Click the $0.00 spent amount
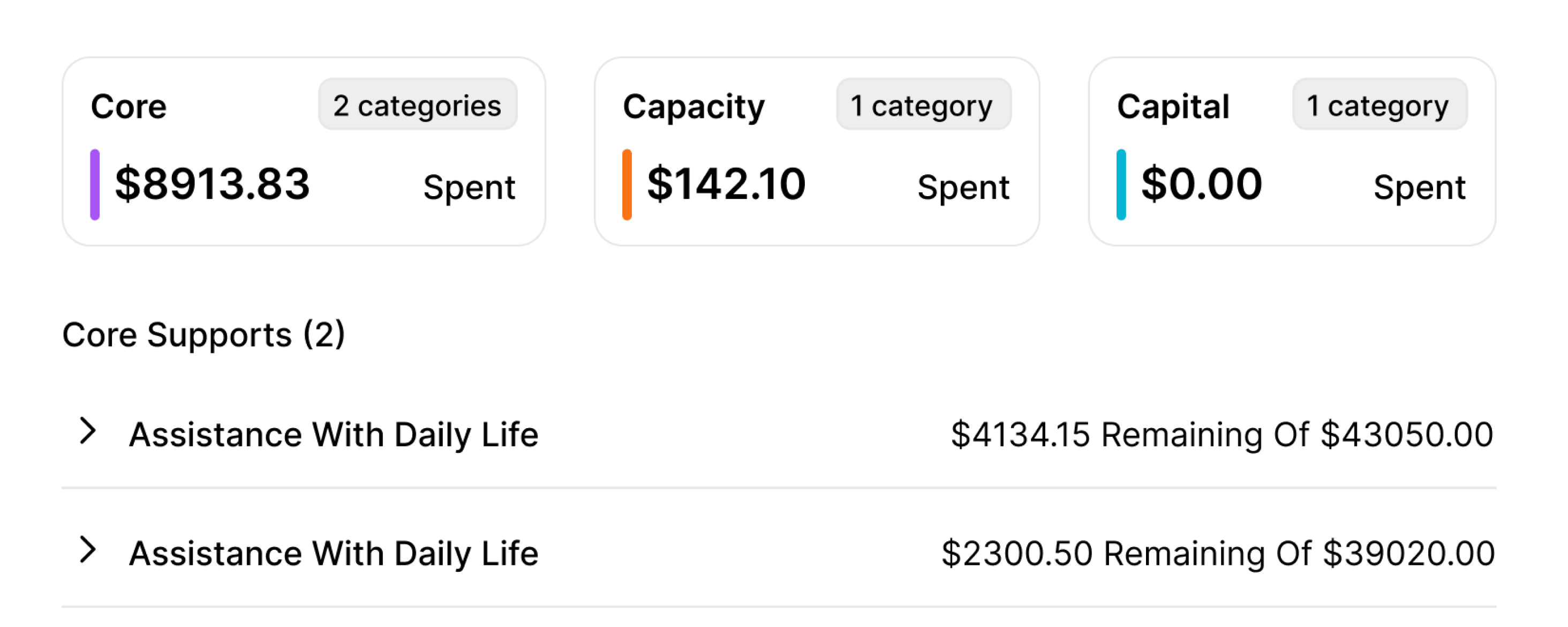Viewport: 1568px width, 627px height. pyautogui.click(x=1202, y=183)
